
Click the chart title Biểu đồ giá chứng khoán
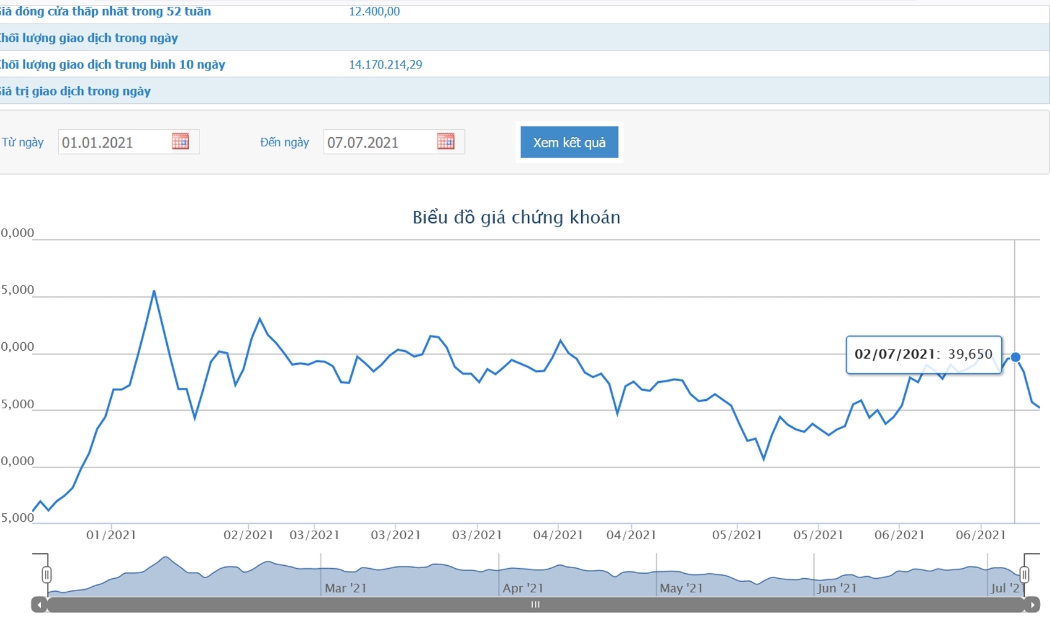[516, 218]
